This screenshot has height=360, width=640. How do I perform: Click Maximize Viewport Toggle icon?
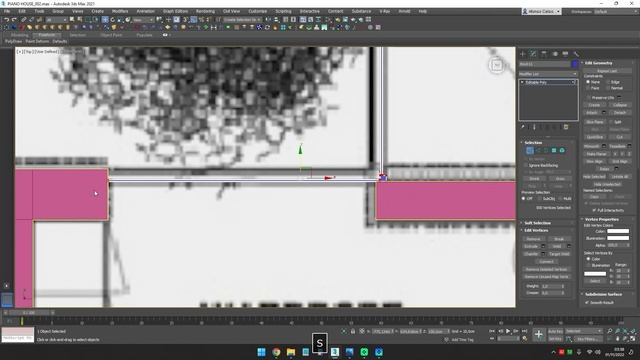(x=633, y=339)
